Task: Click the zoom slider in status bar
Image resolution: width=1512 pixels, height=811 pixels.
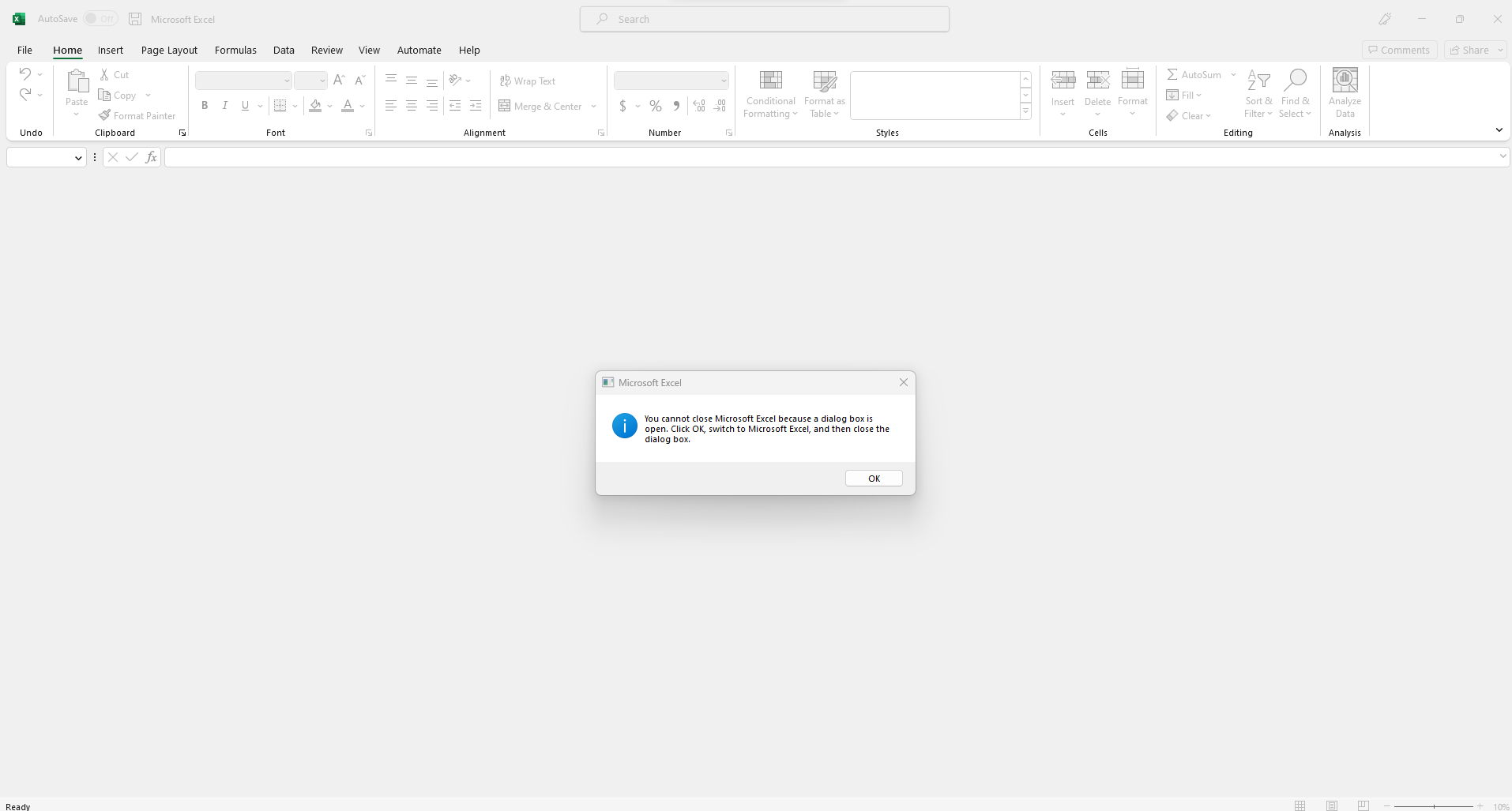Action: (1434, 806)
